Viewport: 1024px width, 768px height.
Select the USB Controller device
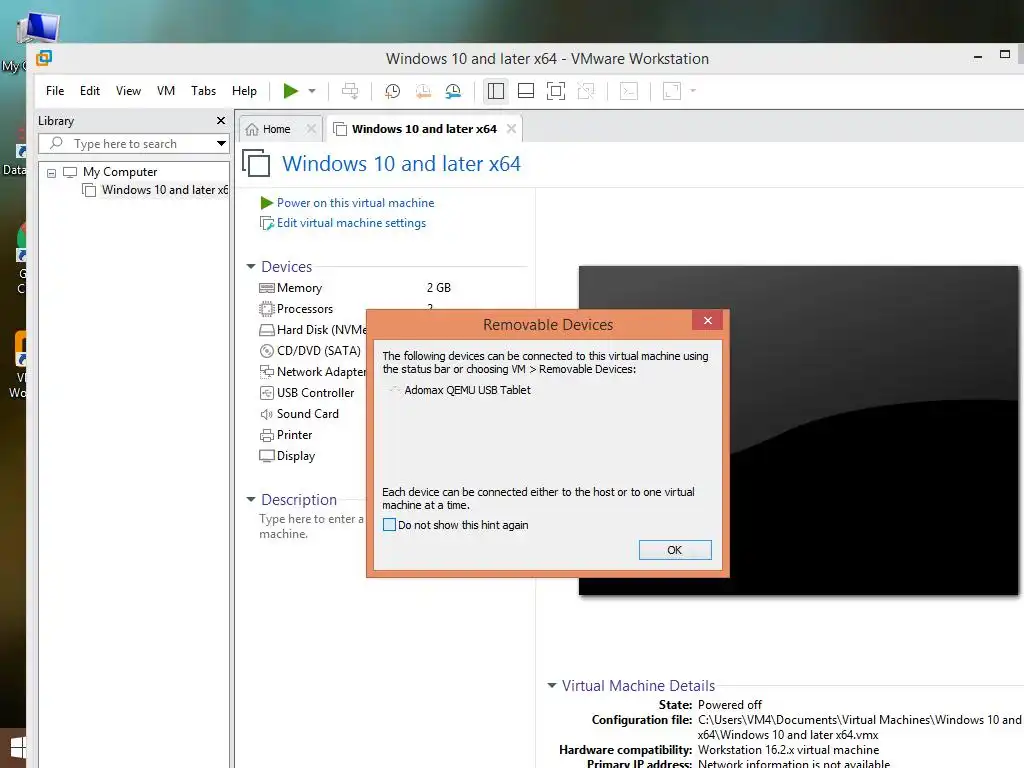(x=307, y=392)
